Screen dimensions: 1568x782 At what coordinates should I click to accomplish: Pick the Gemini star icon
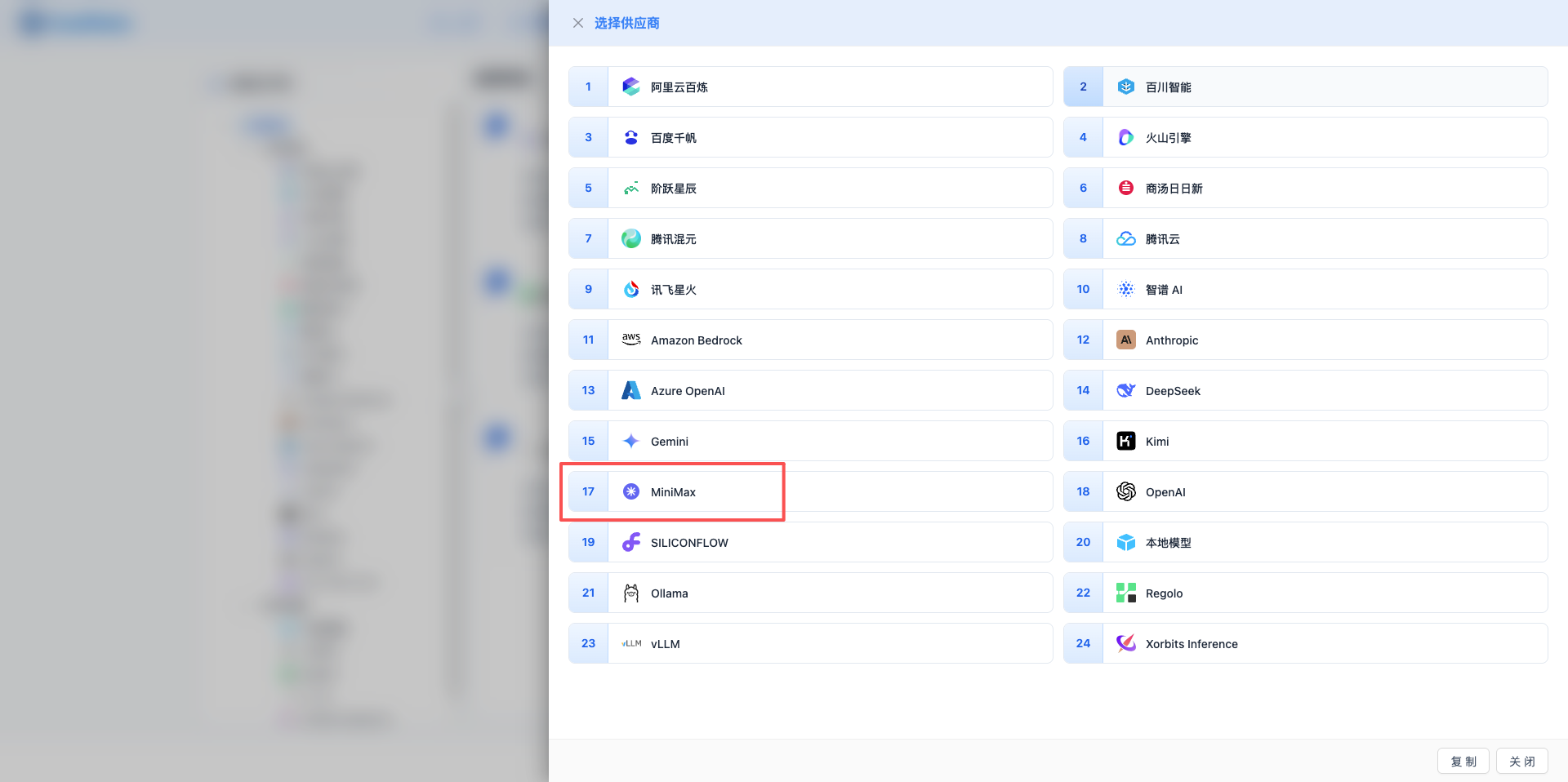[x=630, y=441]
